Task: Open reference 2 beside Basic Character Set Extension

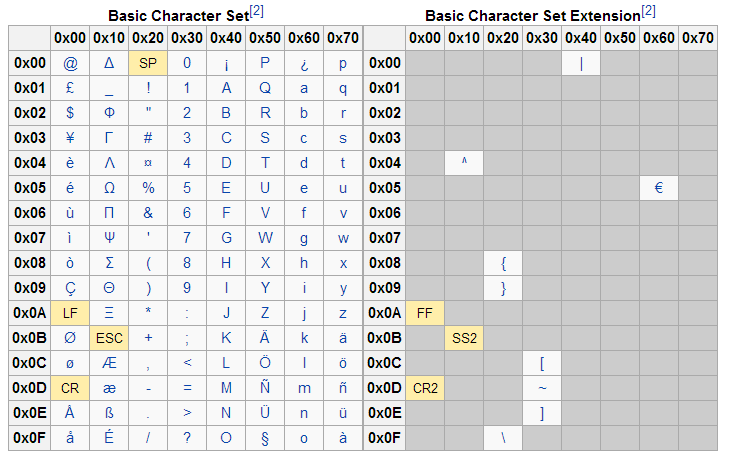Action: 648,11
